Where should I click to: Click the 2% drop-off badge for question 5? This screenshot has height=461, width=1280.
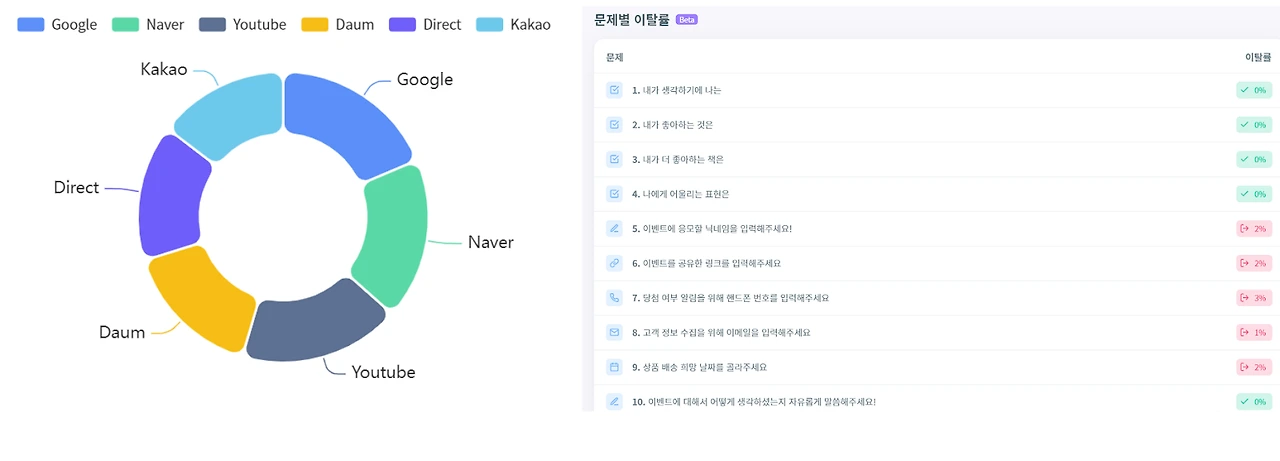[x=1254, y=229]
